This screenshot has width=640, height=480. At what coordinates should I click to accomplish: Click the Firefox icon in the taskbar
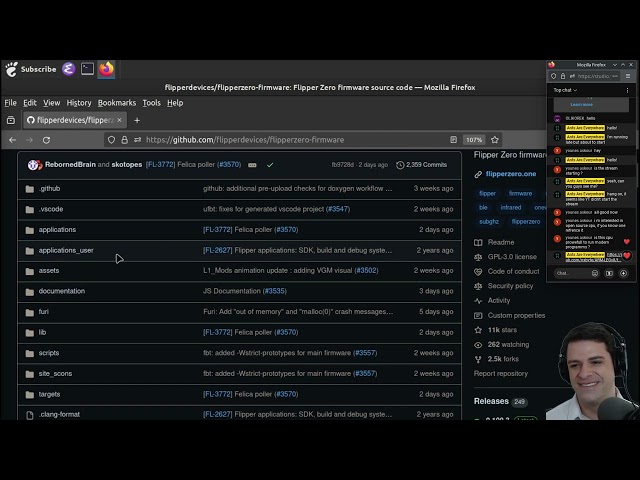tap(106, 69)
